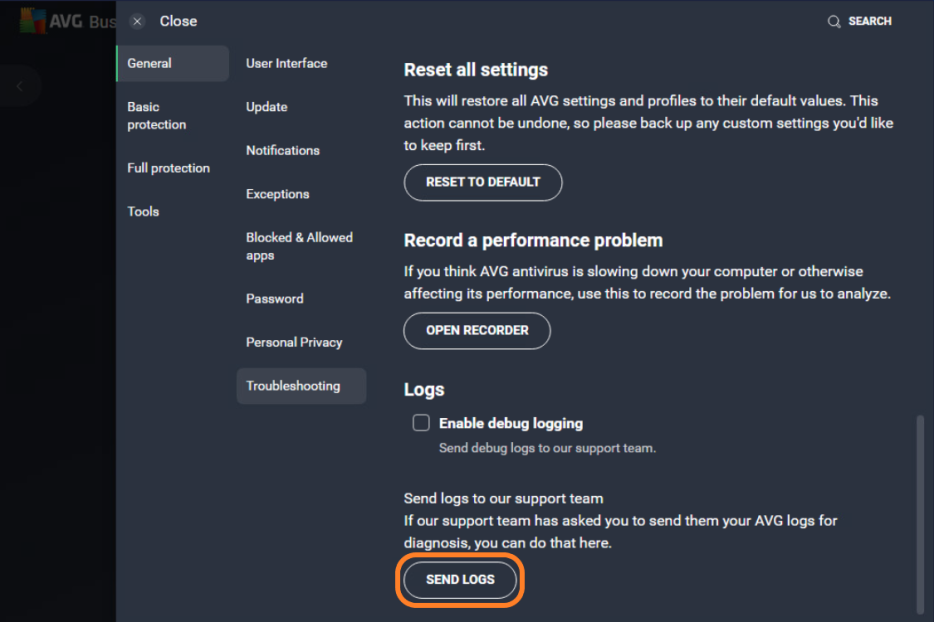Select the Tools section
This screenshot has width=934, height=622.
click(143, 211)
